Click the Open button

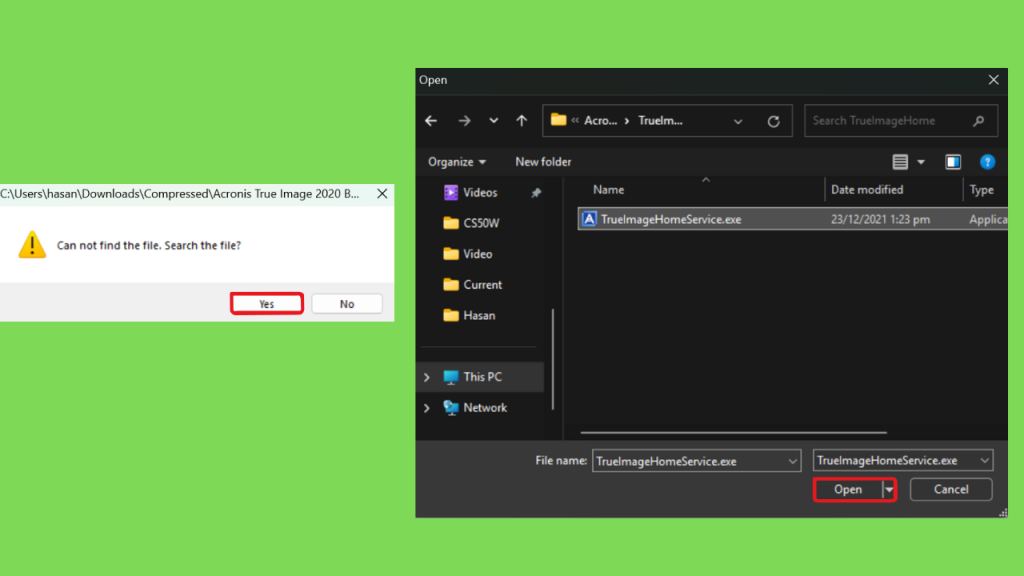[x=848, y=490]
